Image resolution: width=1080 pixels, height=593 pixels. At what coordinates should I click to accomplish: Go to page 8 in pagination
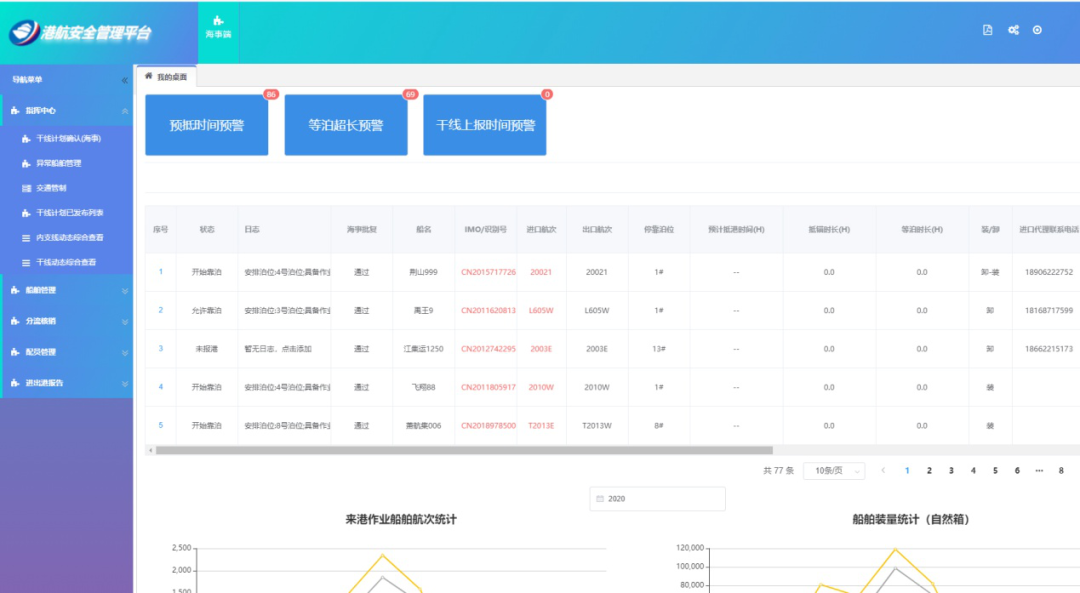(1061, 470)
